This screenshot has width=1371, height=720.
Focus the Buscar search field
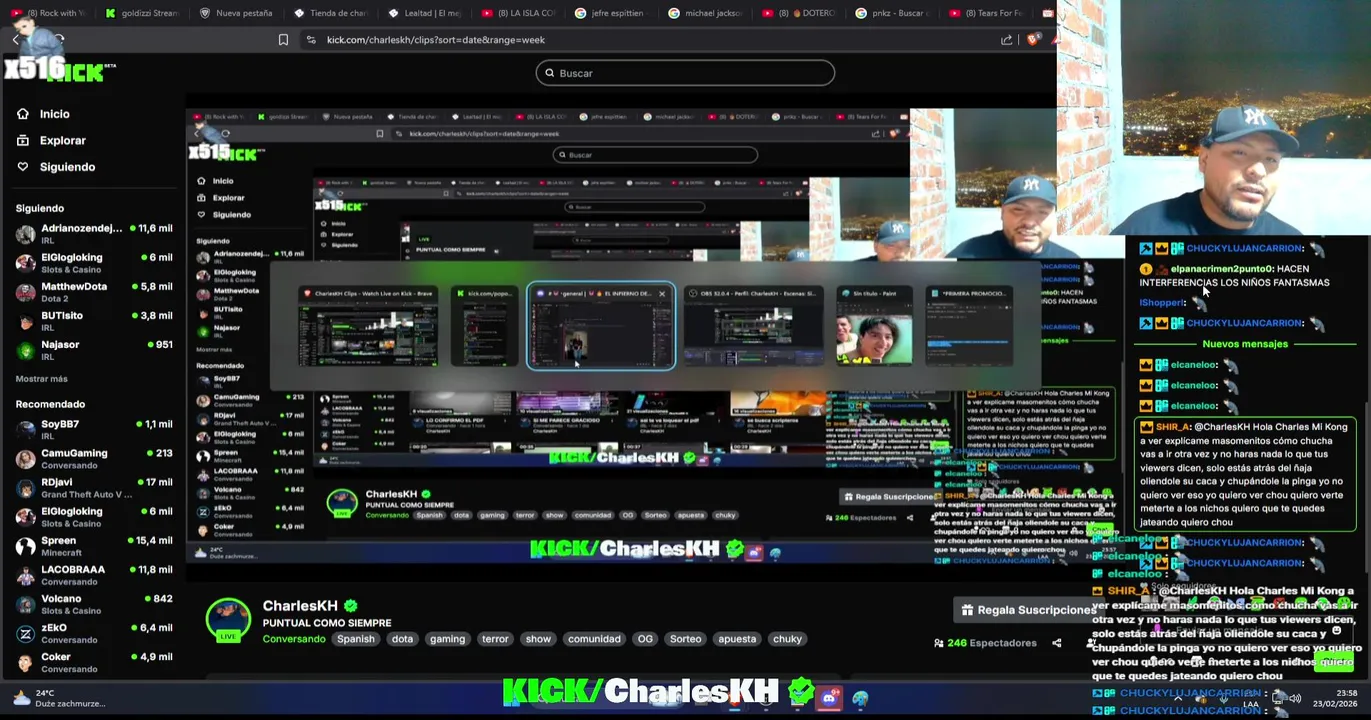click(685, 73)
